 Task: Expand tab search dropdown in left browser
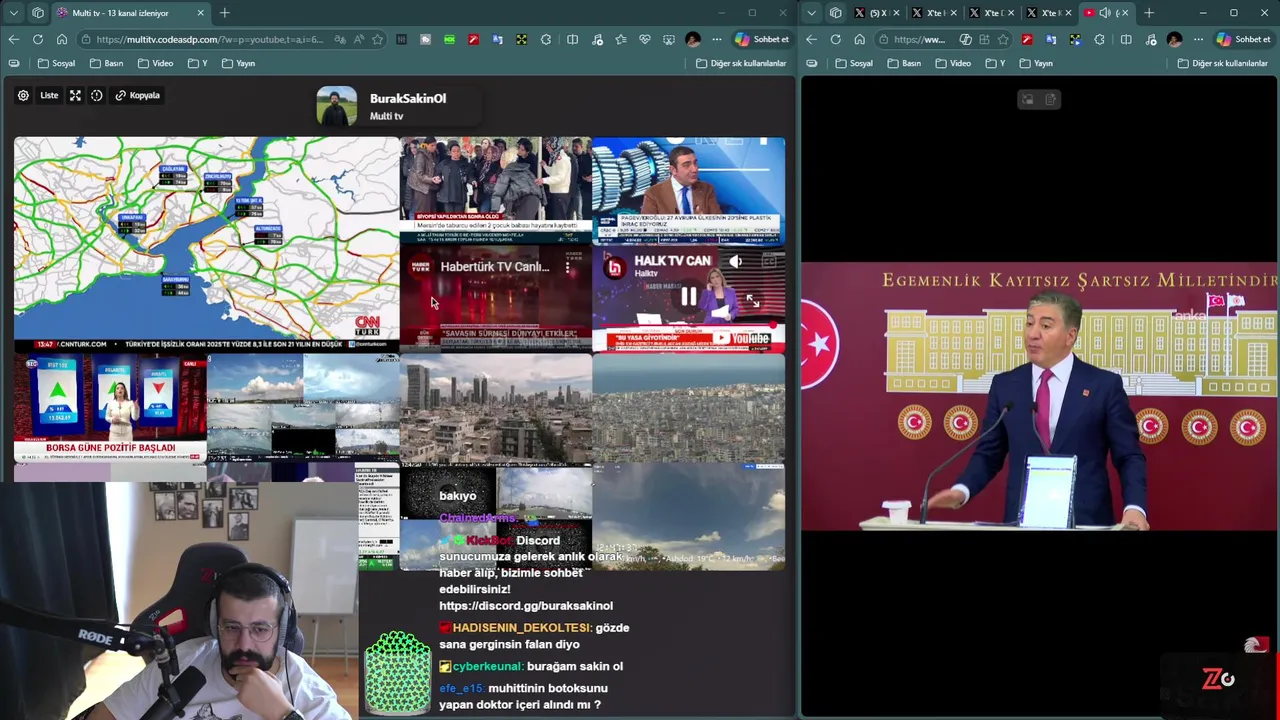point(13,13)
